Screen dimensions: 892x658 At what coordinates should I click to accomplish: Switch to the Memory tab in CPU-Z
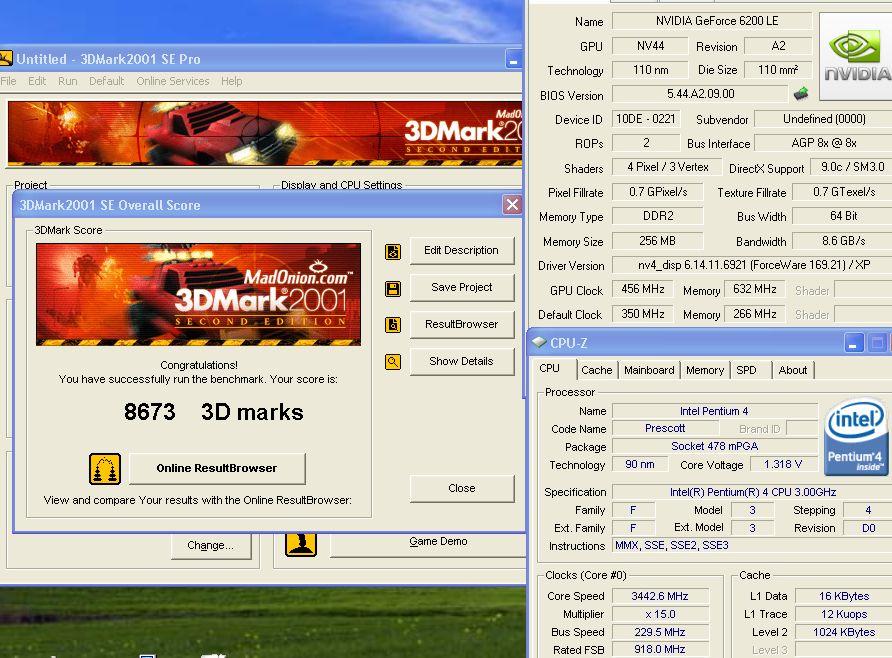pos(705,370)
